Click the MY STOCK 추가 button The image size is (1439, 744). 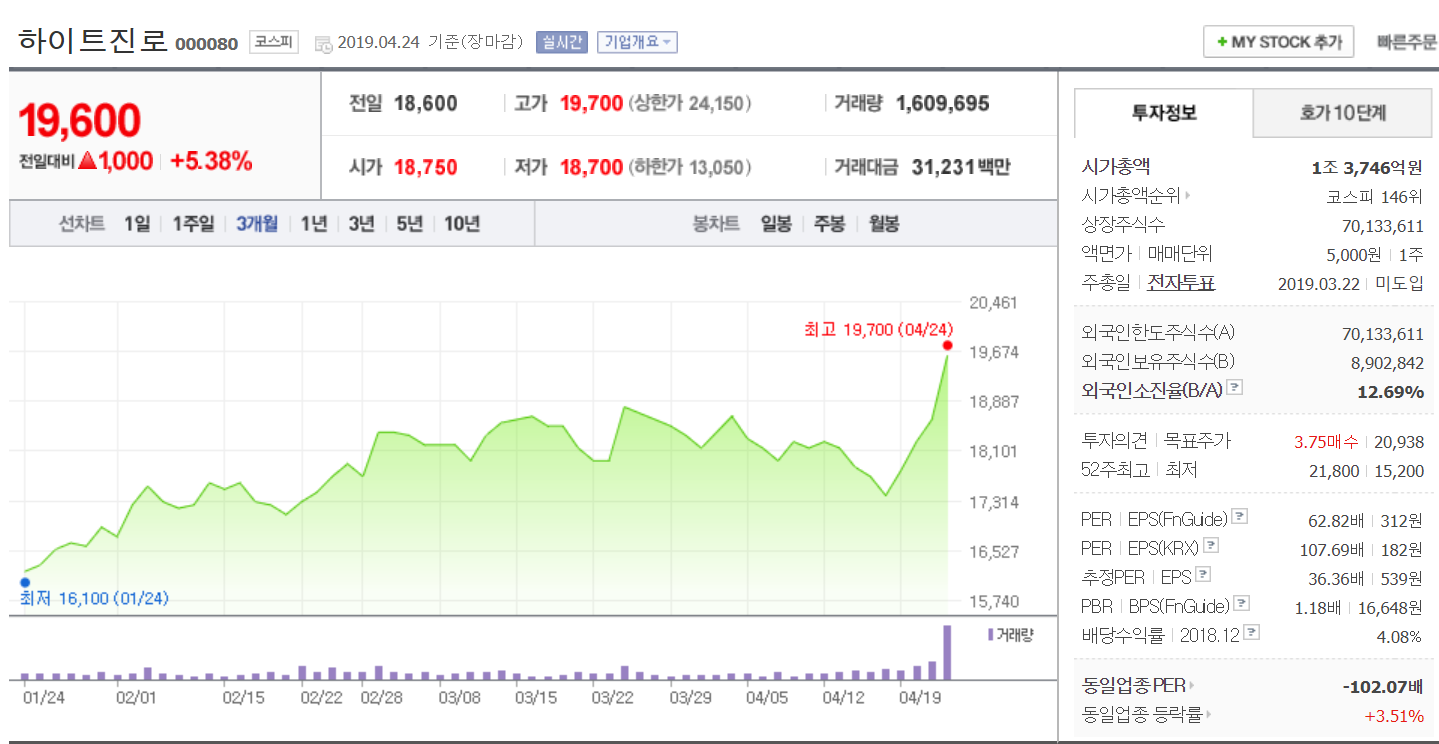(1278, 42)
